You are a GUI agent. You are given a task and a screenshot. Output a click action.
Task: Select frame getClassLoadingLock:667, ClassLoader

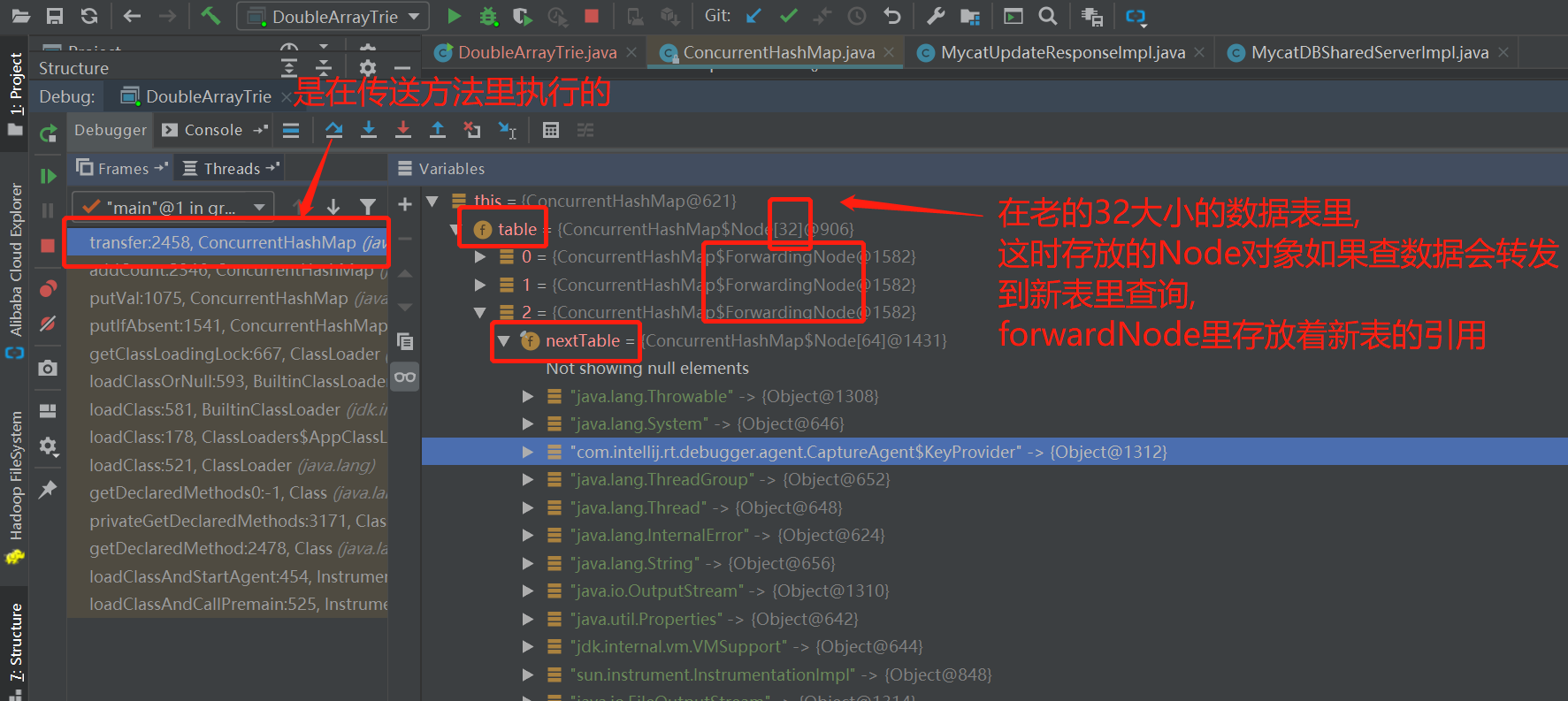point(228,354)
